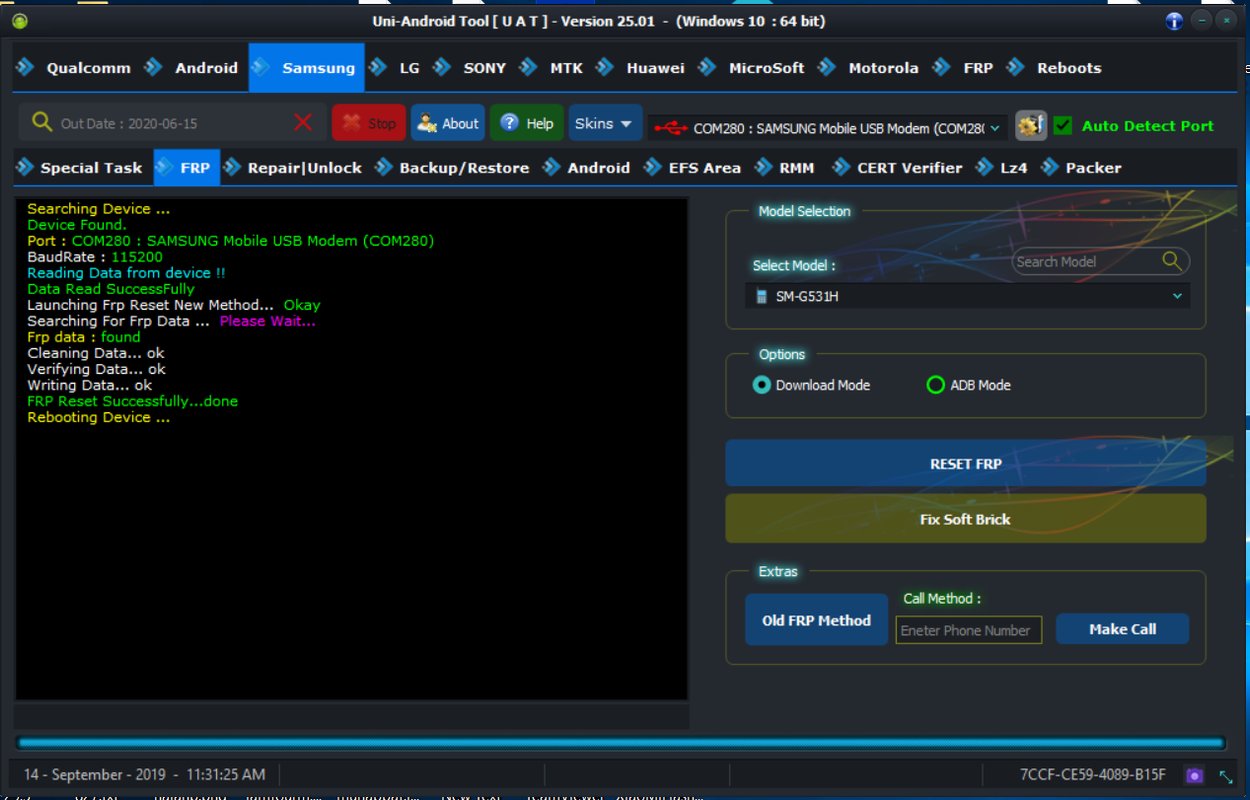Click the Old FRP Method button
1250x800 pixels.
[x=816, y=620]
